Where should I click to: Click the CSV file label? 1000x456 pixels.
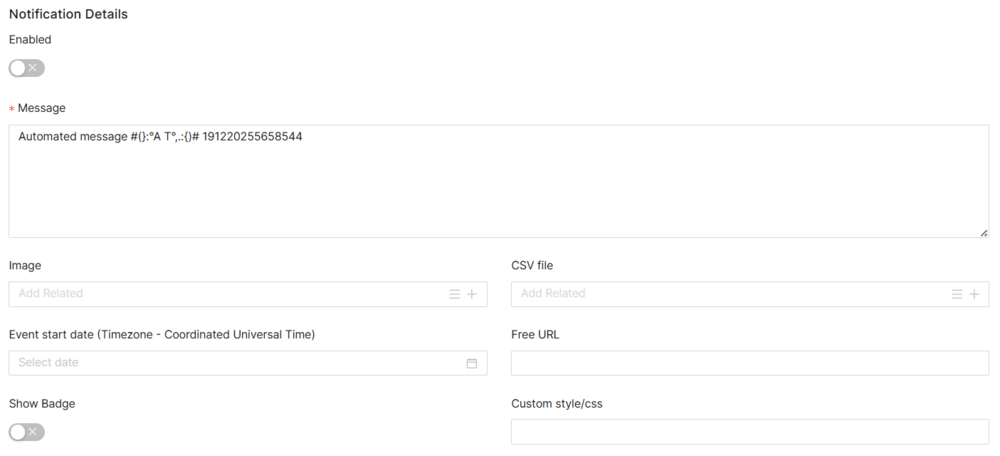(x=532, y=266)
